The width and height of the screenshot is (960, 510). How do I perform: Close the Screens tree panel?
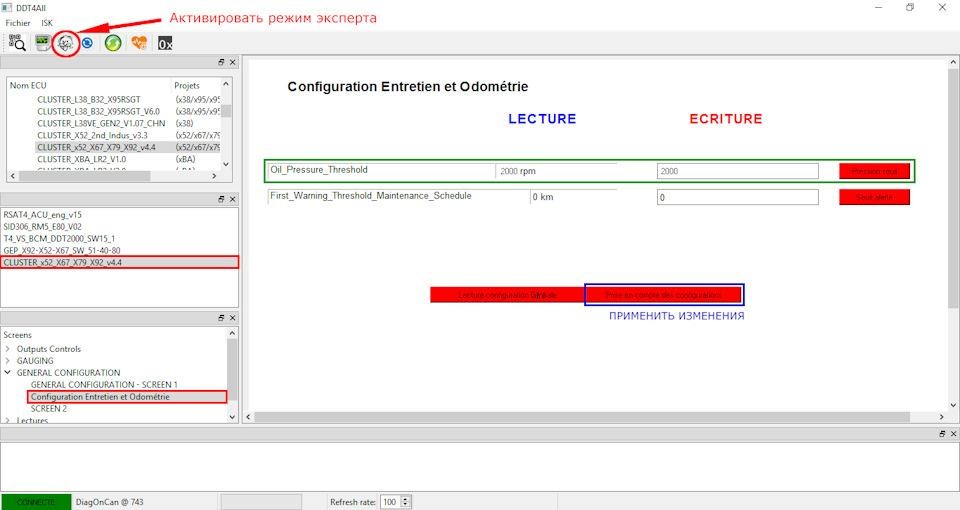[233, 318]
